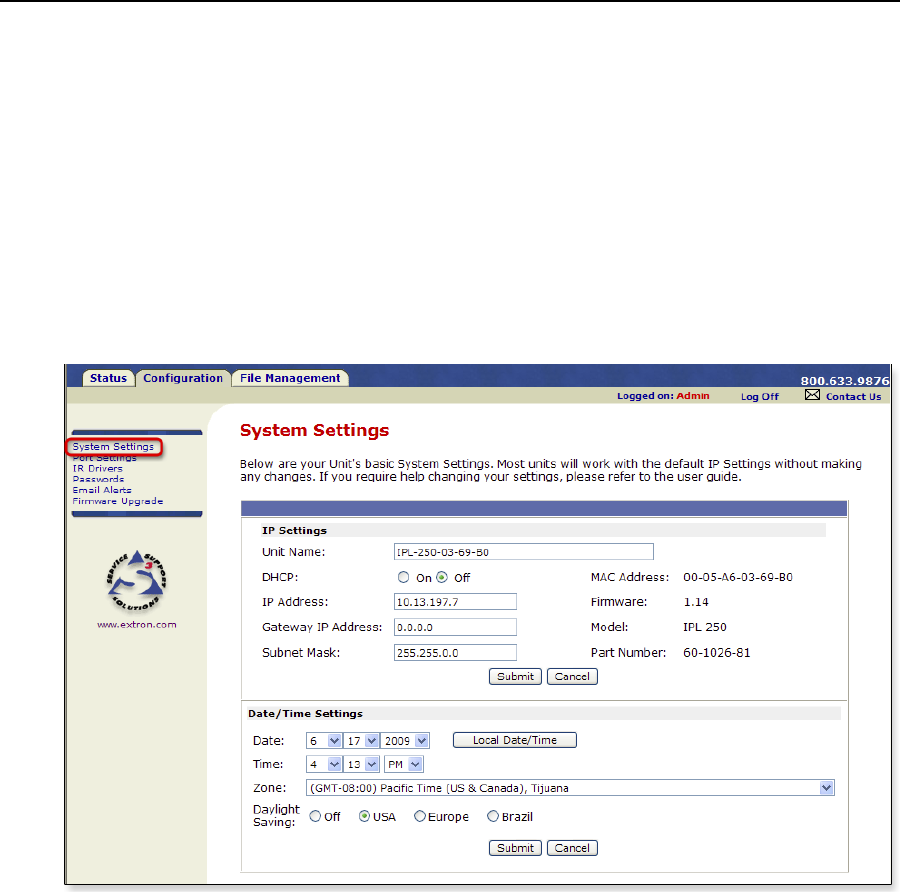The image size is (900, 892).
Task: Submit the Date/Time Settings
Action: click(x=515, y=848)
